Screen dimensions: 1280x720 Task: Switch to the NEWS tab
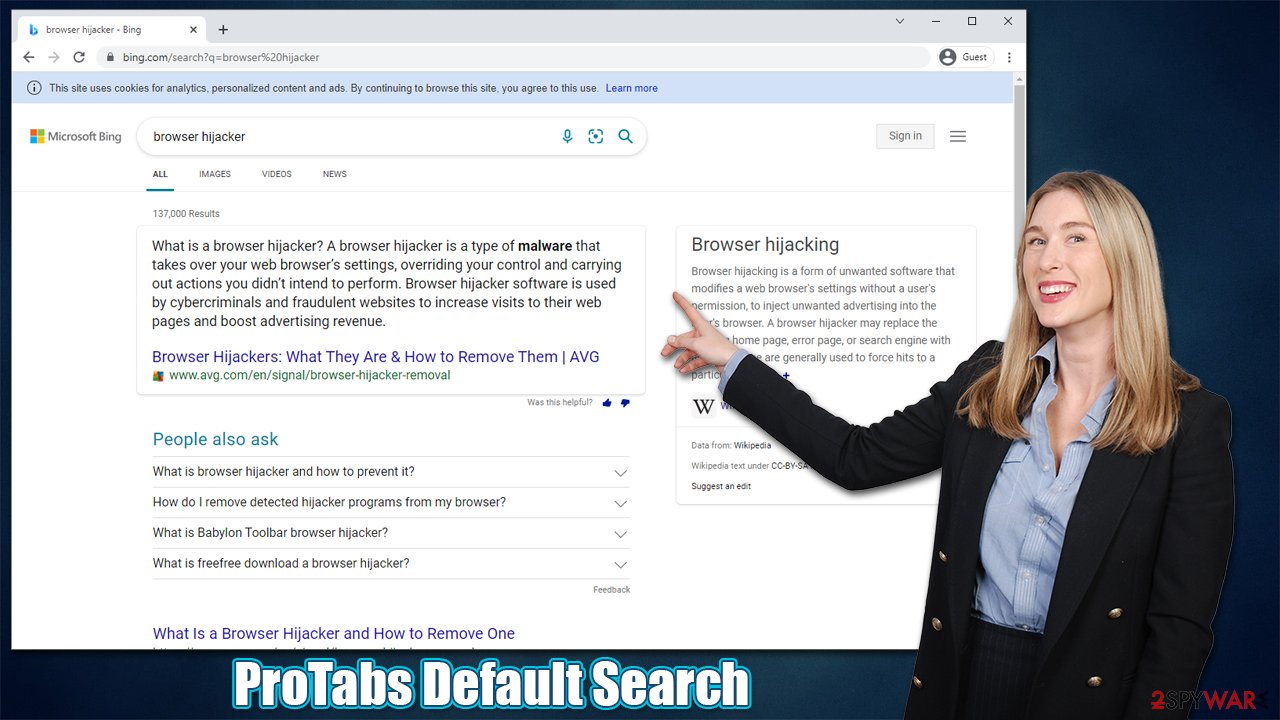pos(335,174)
